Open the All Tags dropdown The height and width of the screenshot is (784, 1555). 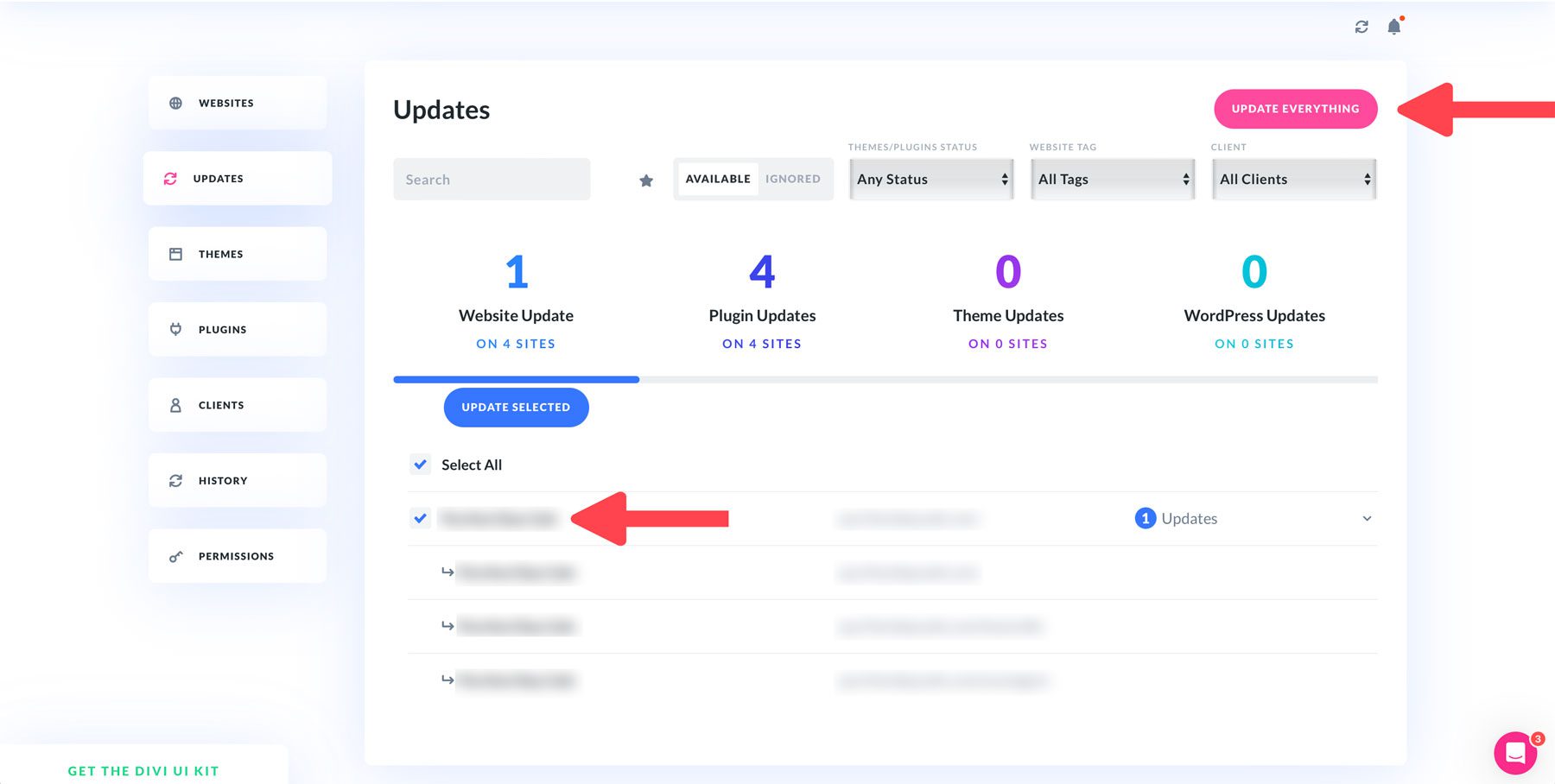[1113, 179]
